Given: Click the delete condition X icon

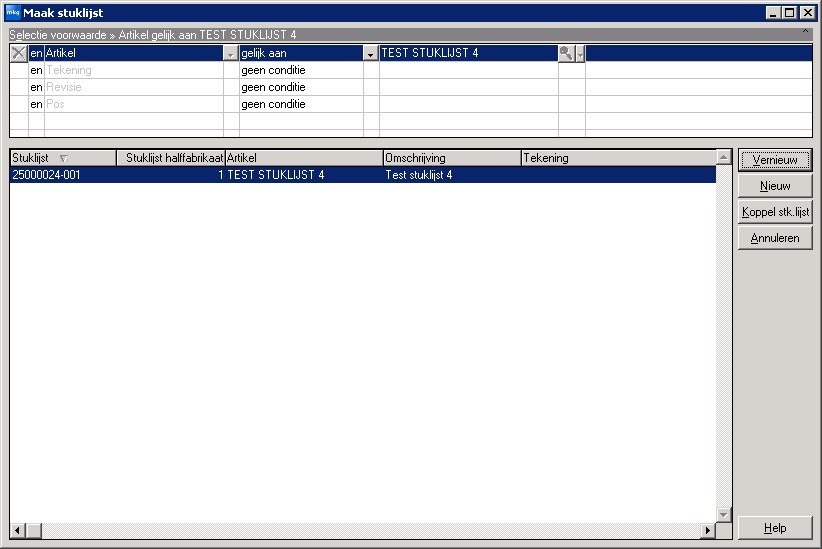Looking at the screenshot, I should [x=18, y=53].
